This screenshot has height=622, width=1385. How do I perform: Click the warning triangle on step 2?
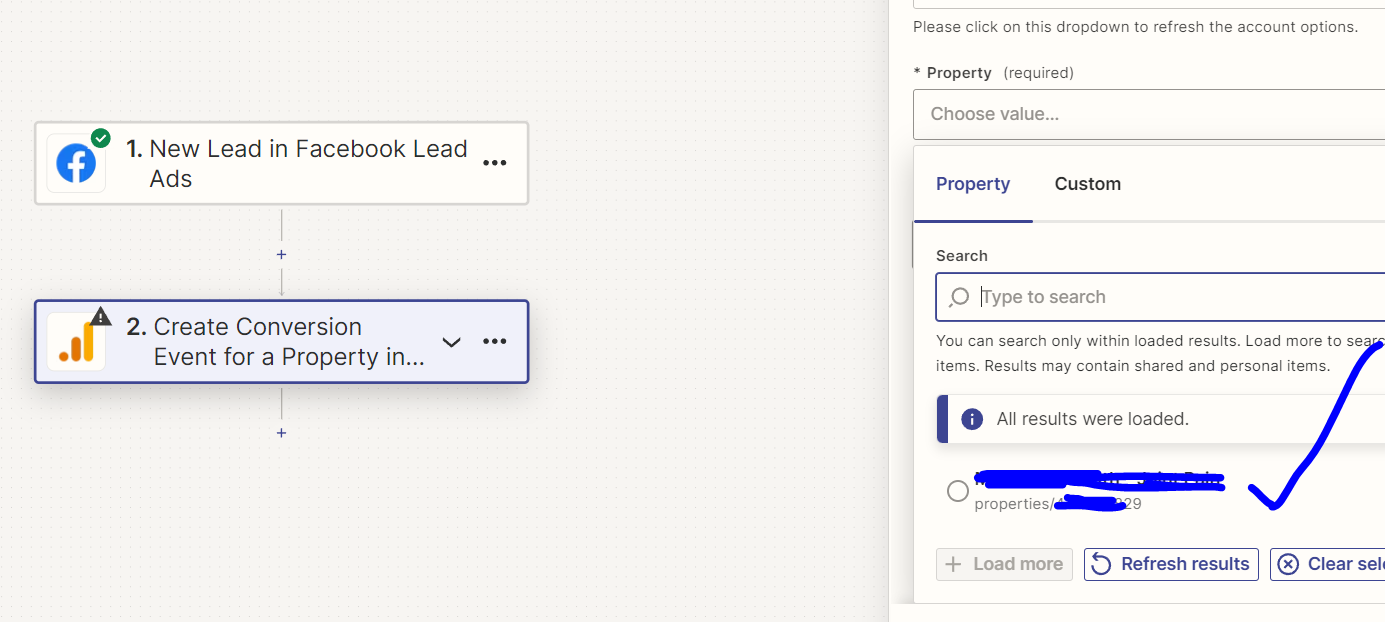[x=101, y=317]
